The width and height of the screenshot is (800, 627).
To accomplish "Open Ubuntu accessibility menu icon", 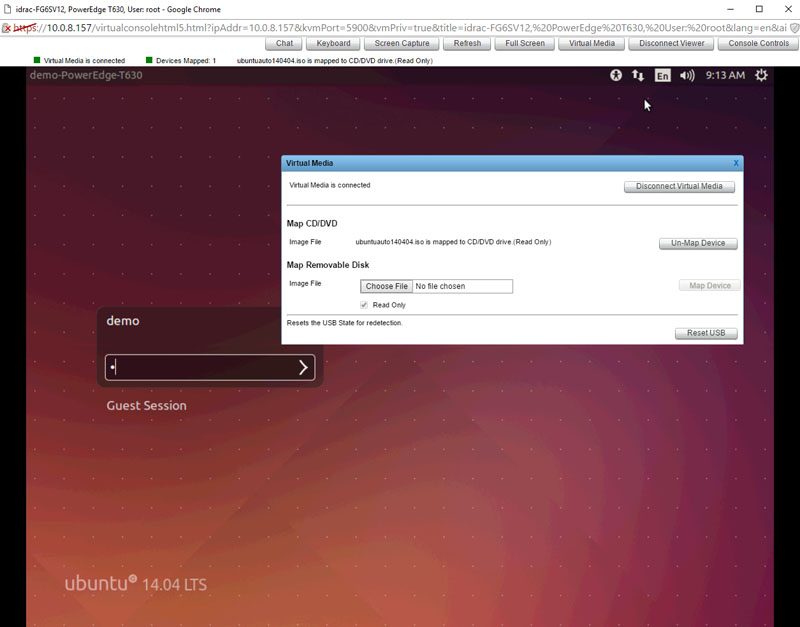I will click(616, 76).
